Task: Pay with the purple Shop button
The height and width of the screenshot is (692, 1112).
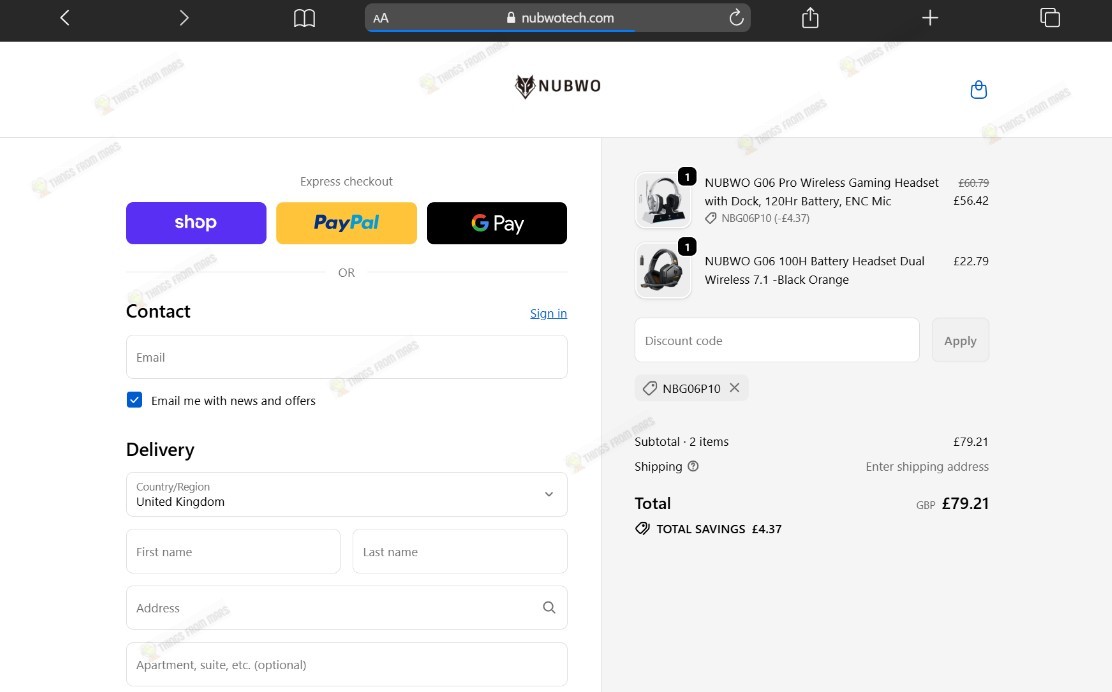Action: point(196,223)
